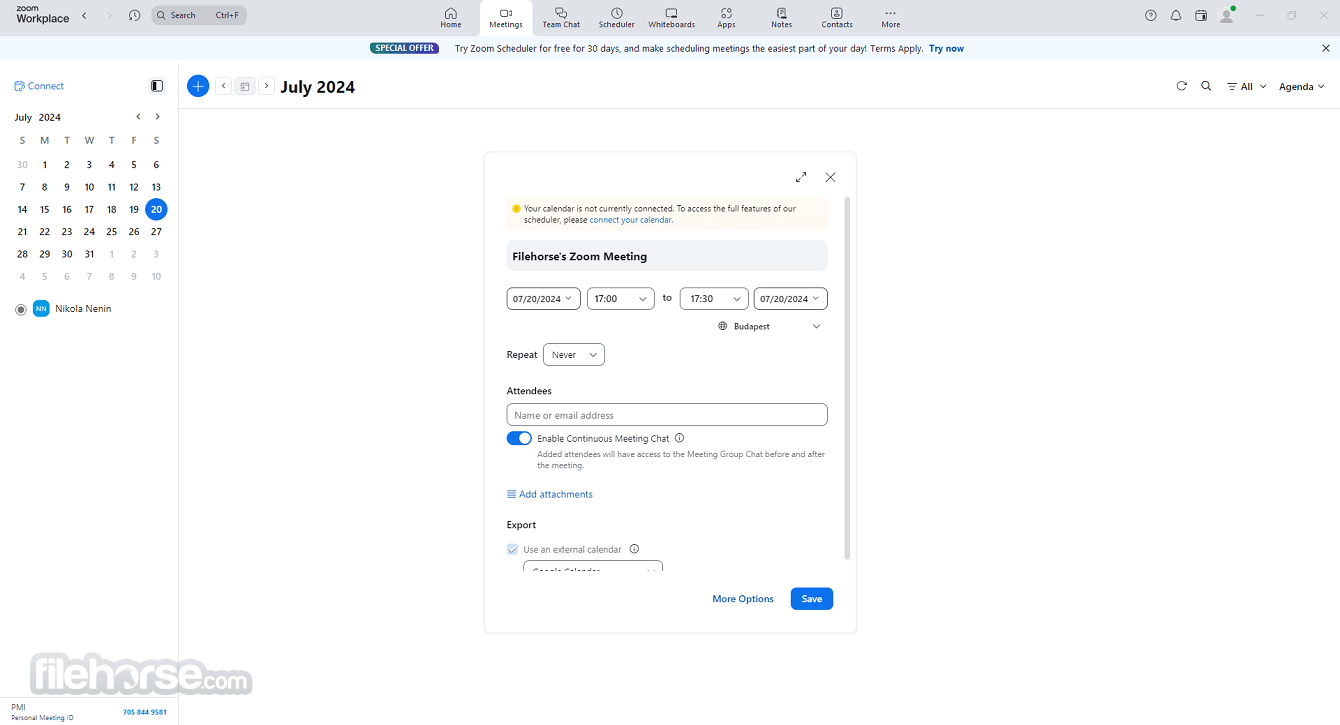Search meetings with the magnifier icon

coord(1206,86)
